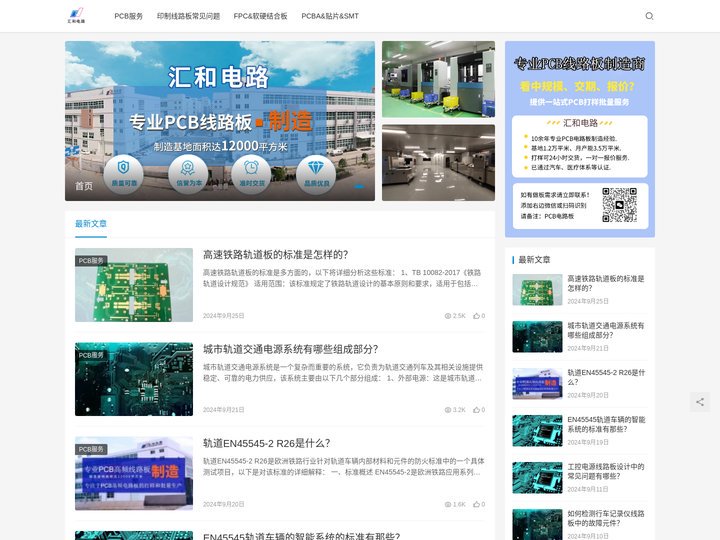
Task: Click the QR code in sidebar banner
Action: 619,205
